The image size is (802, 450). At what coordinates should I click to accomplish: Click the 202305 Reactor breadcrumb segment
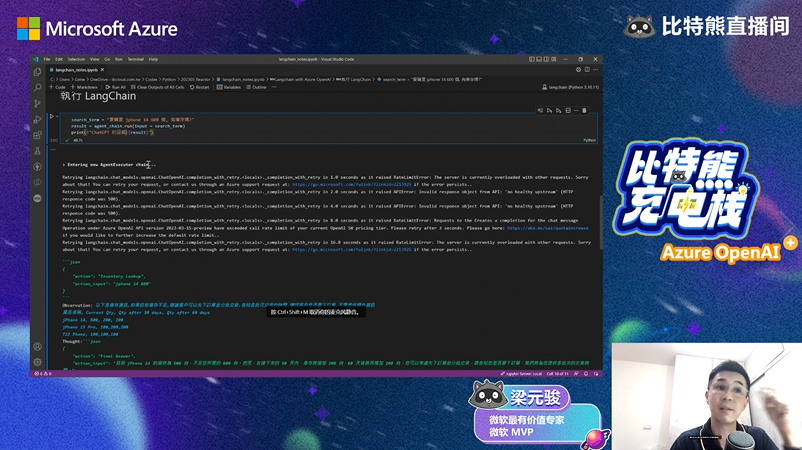(196, 80)
